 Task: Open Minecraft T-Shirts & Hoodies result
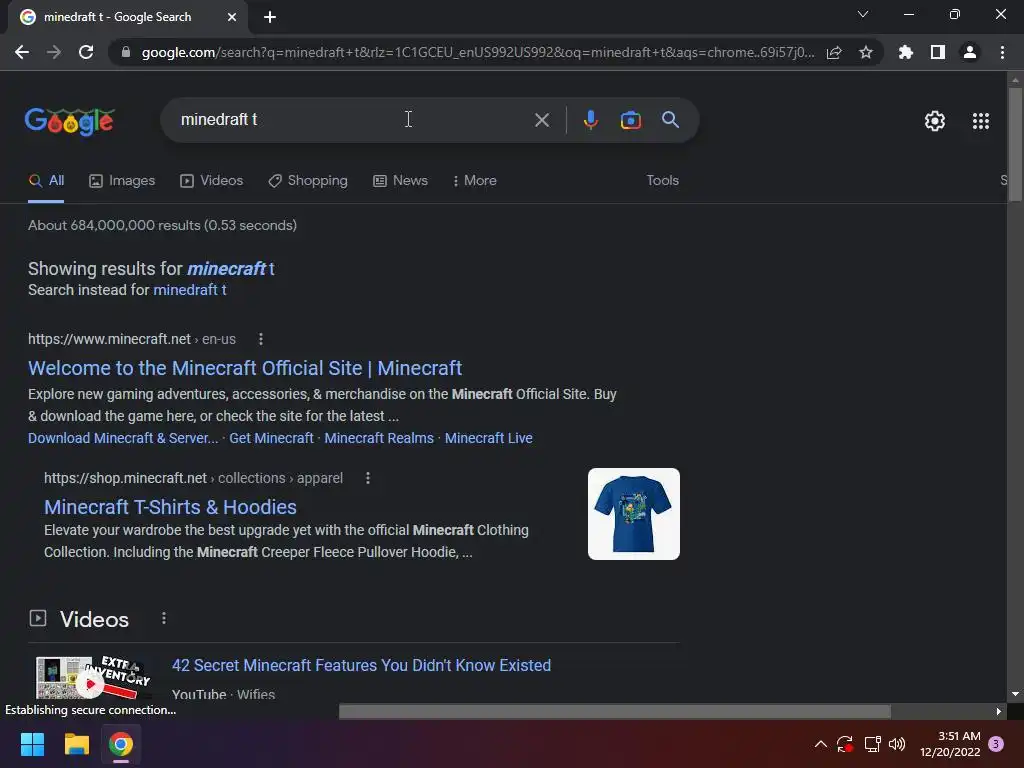(x=170, y=507)
